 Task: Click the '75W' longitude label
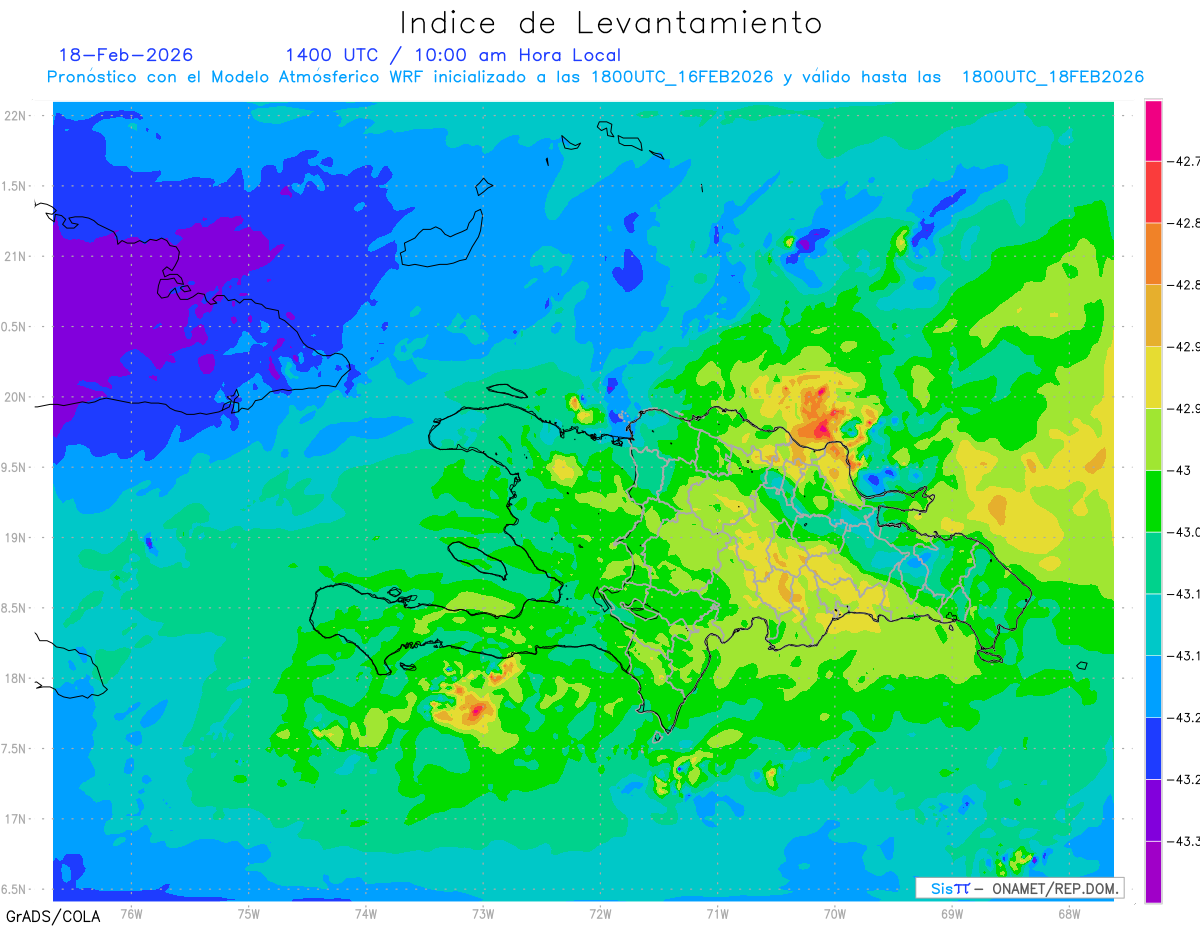(x=248, y=914)
